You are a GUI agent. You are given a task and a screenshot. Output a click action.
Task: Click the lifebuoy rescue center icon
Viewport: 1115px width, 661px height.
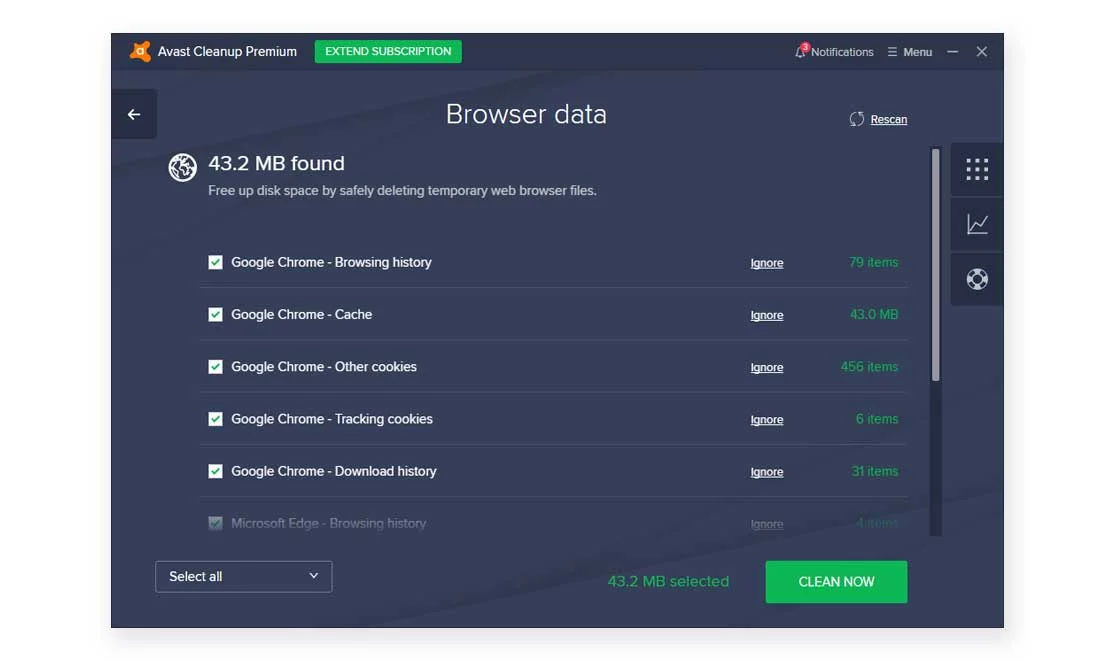tap(977, 279)
